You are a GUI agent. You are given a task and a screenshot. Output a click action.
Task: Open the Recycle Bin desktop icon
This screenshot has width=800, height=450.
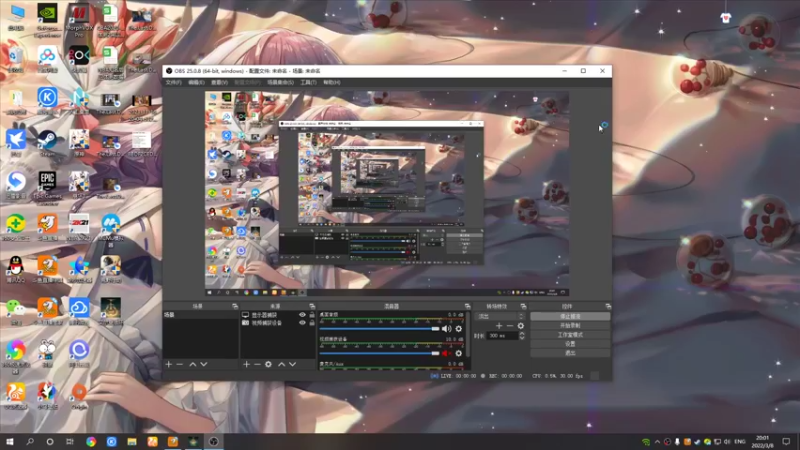coord(16,59)
